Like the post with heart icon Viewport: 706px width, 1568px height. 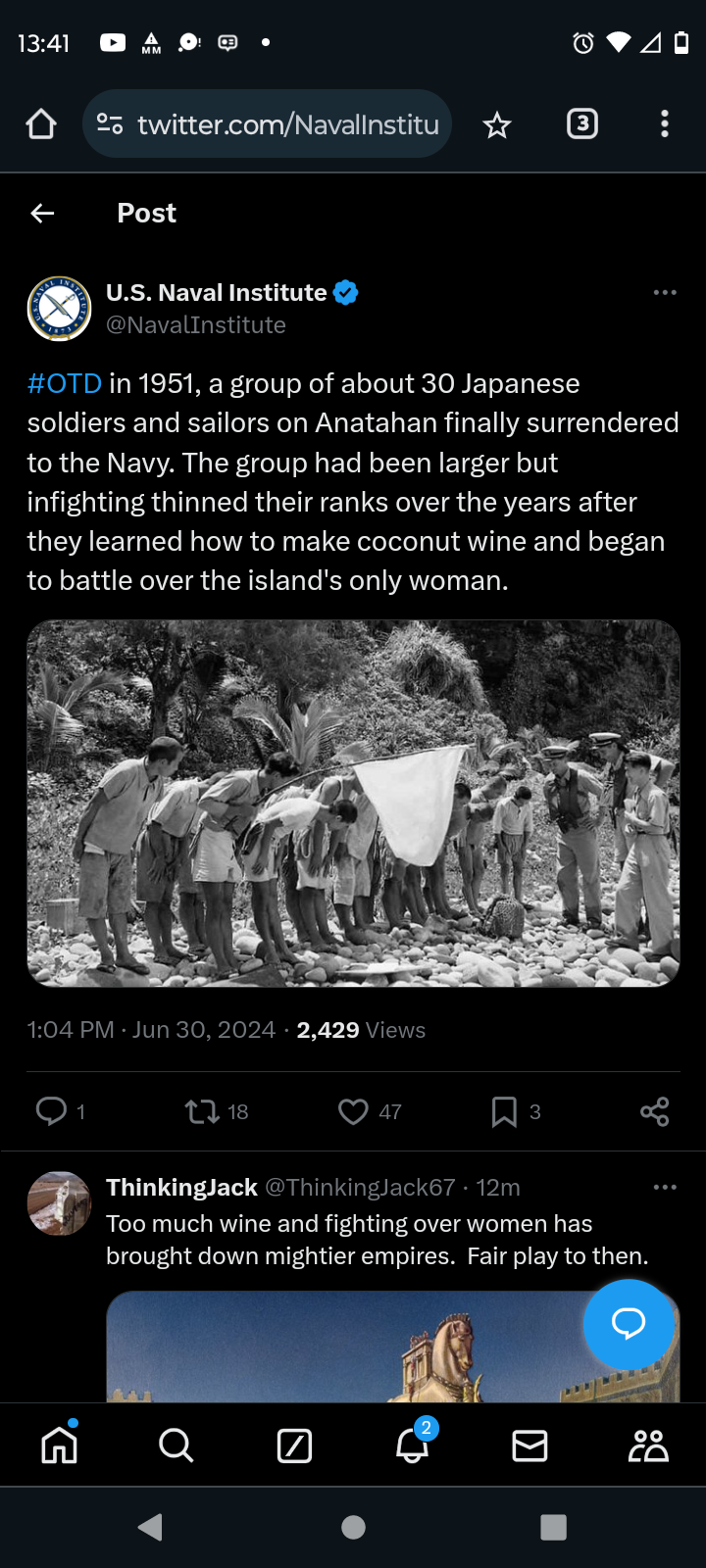click(x=353, y=1111)
